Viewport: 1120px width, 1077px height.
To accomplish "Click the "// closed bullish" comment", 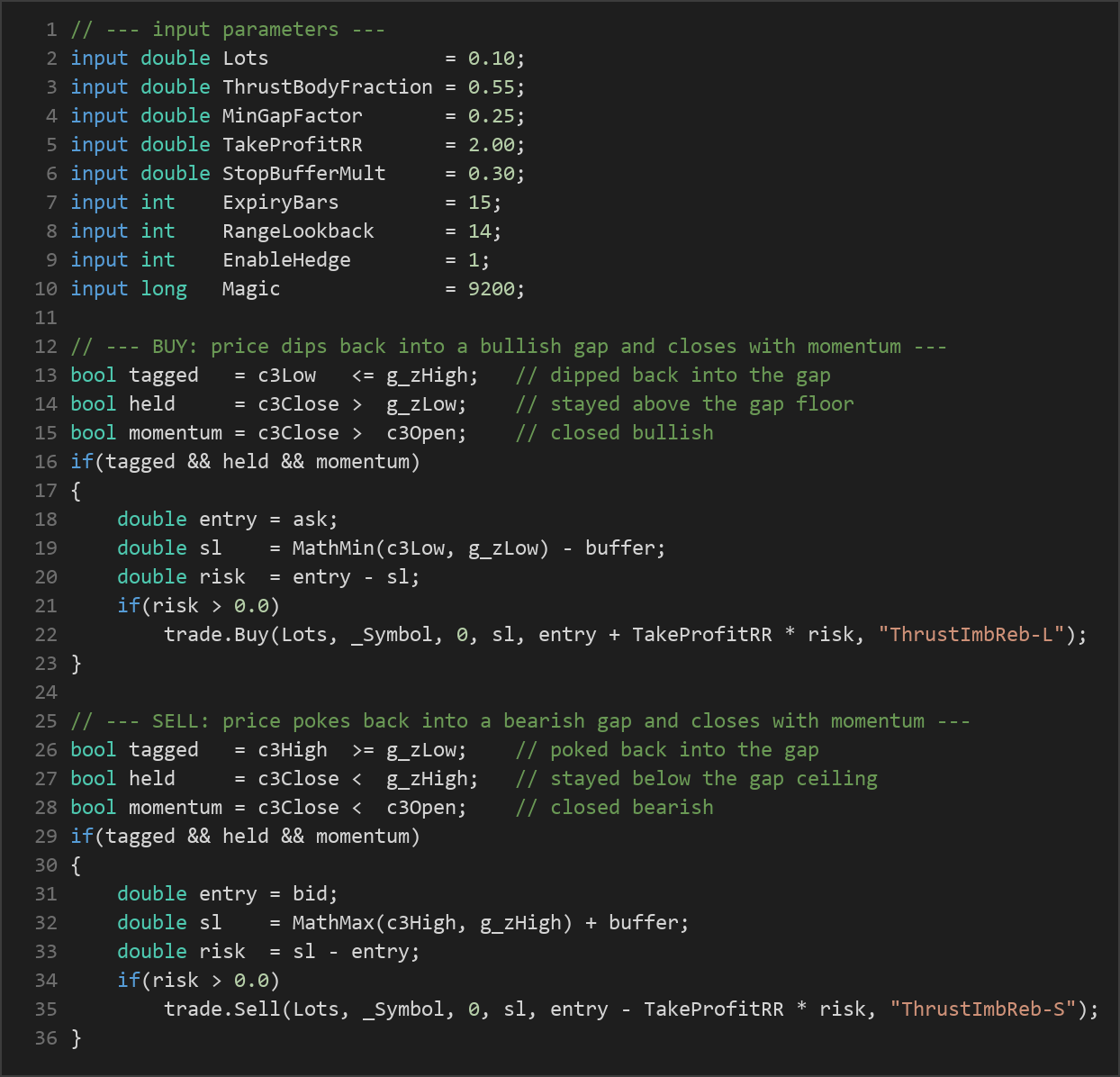I will click(615, 433).
